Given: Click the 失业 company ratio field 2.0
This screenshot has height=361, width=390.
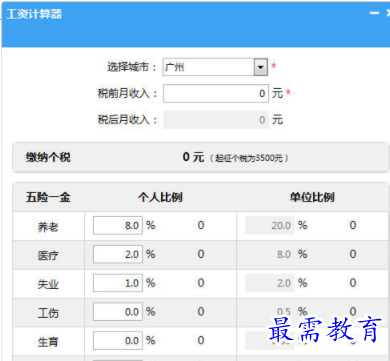Looking at the screenshot, I should coord(270,283).
